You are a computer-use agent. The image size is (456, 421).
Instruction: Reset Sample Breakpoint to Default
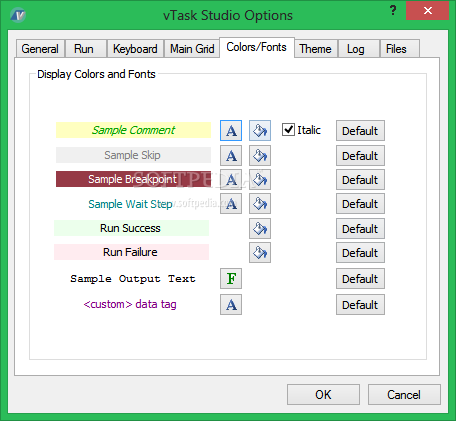pos(360,180)
